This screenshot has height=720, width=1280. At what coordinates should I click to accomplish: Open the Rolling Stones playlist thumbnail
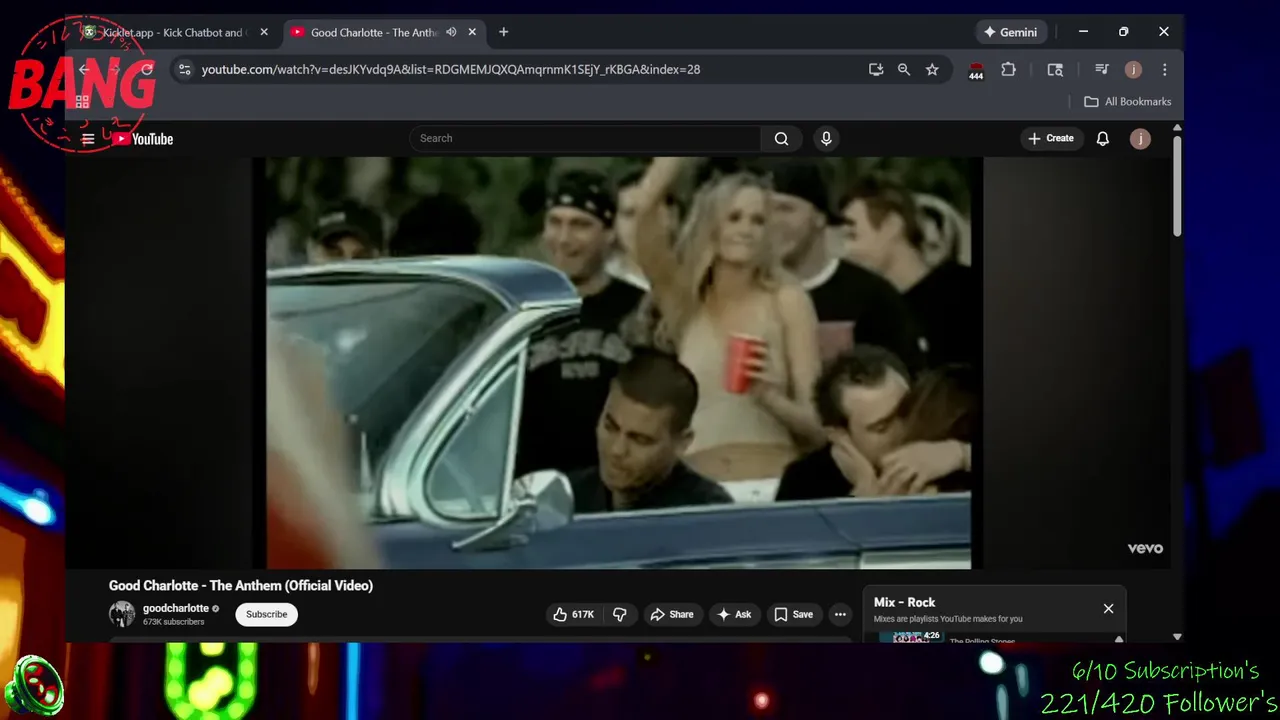pyautogui.click(x=909, y=636)
